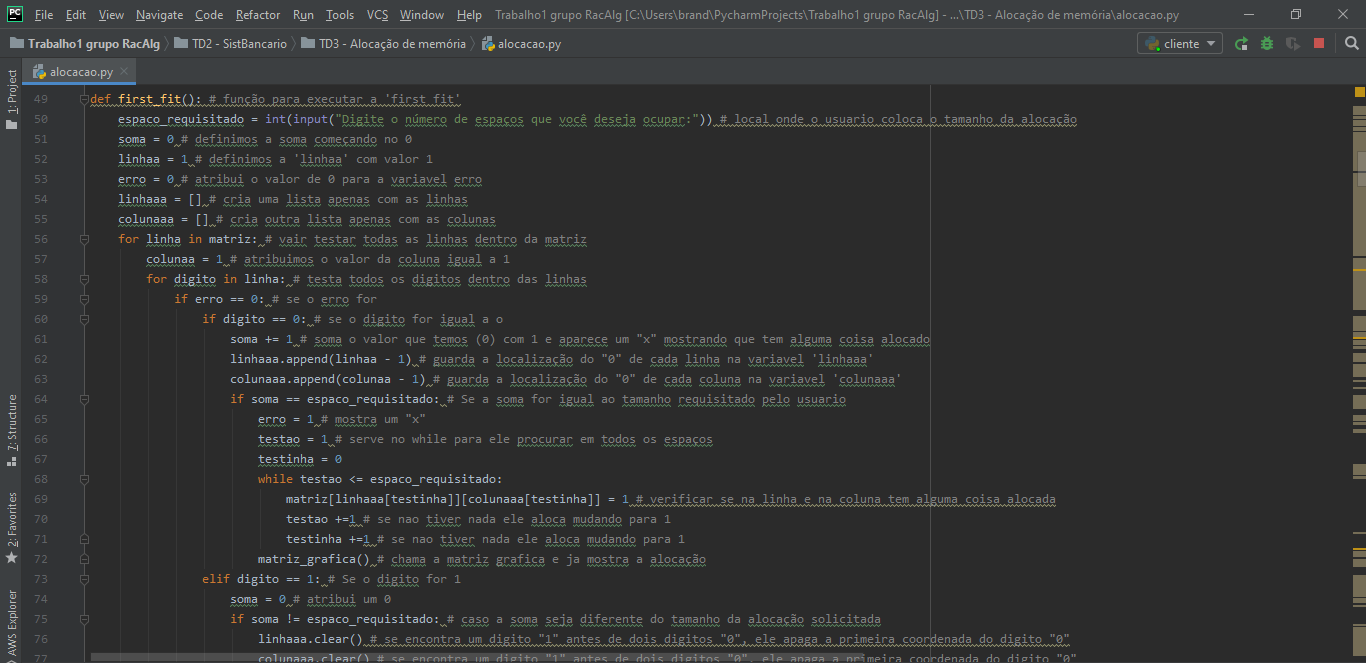Open the Run menu
The height and width of the screenshot is (663, 1366).
[303, 15]
